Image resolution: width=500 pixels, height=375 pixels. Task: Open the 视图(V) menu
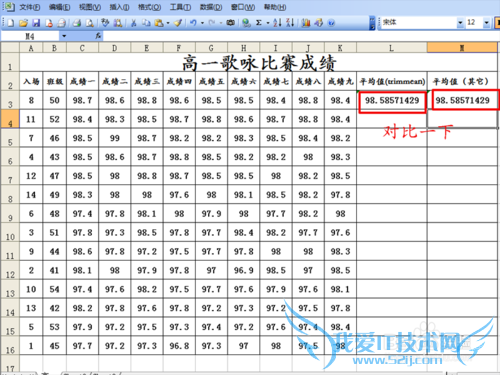90,7
